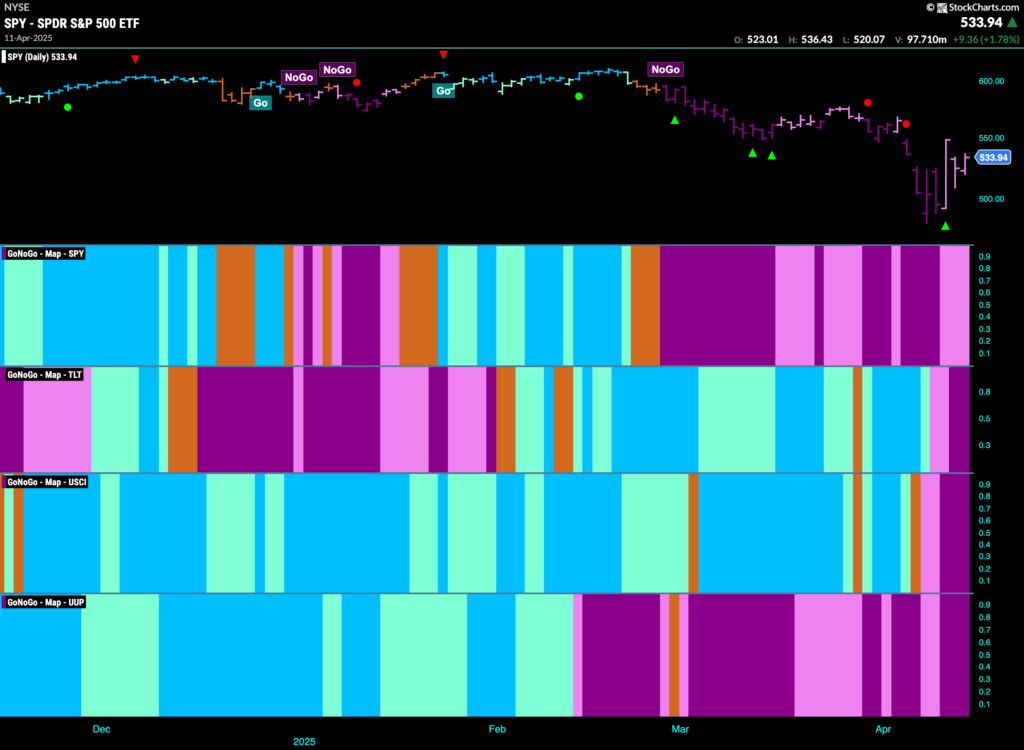Image resolution: width=1024 pixels, height=750 pixels.
Task: Click the 'SPY (Daily) 533.94' legend label
Action: [40, 57]
